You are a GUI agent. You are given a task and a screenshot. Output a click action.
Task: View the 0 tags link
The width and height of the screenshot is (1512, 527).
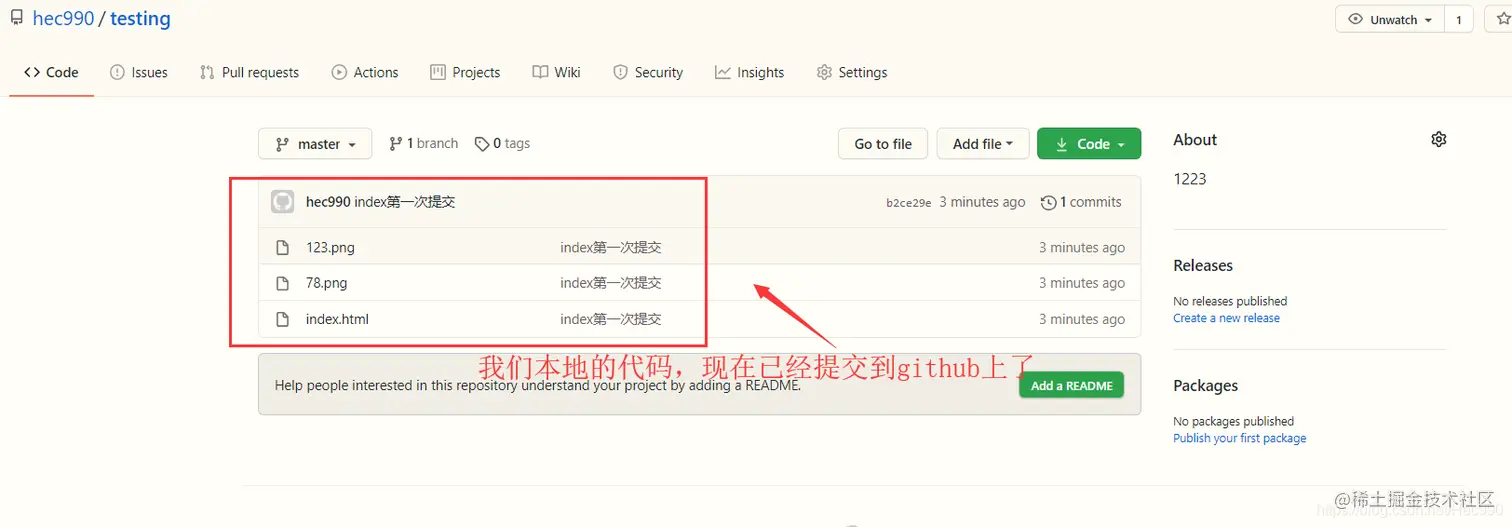[503, 144]
